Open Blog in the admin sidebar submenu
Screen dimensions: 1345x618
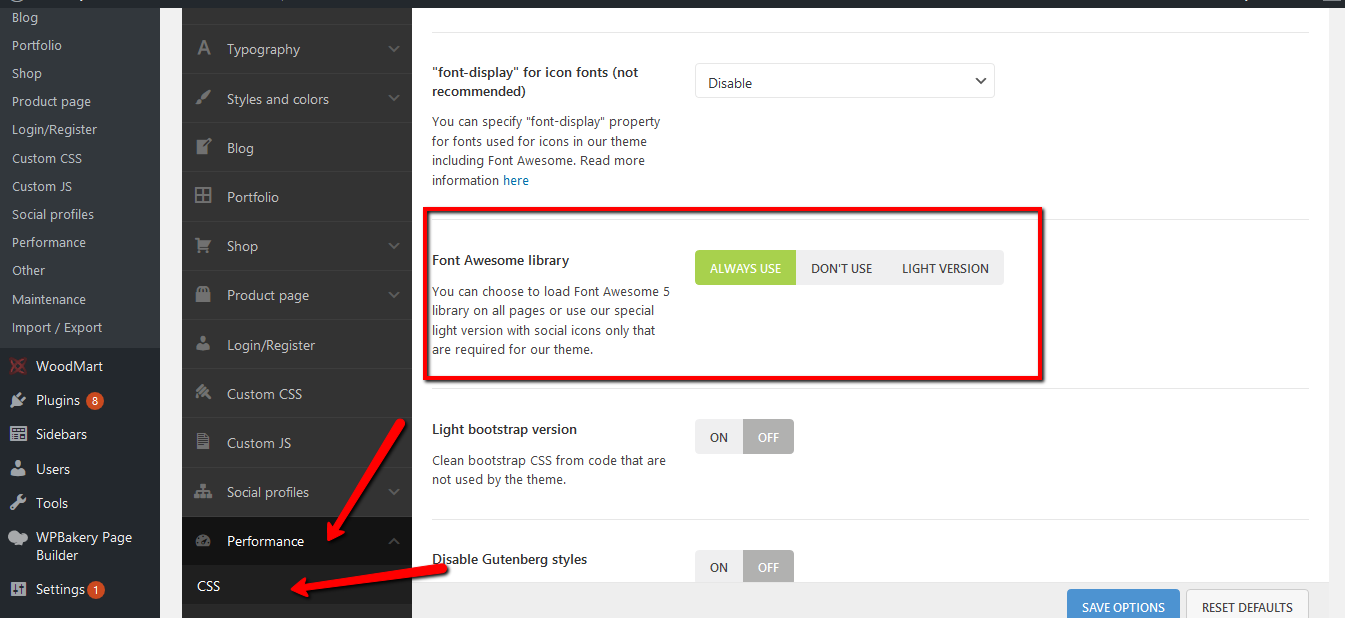coord(25,17)
